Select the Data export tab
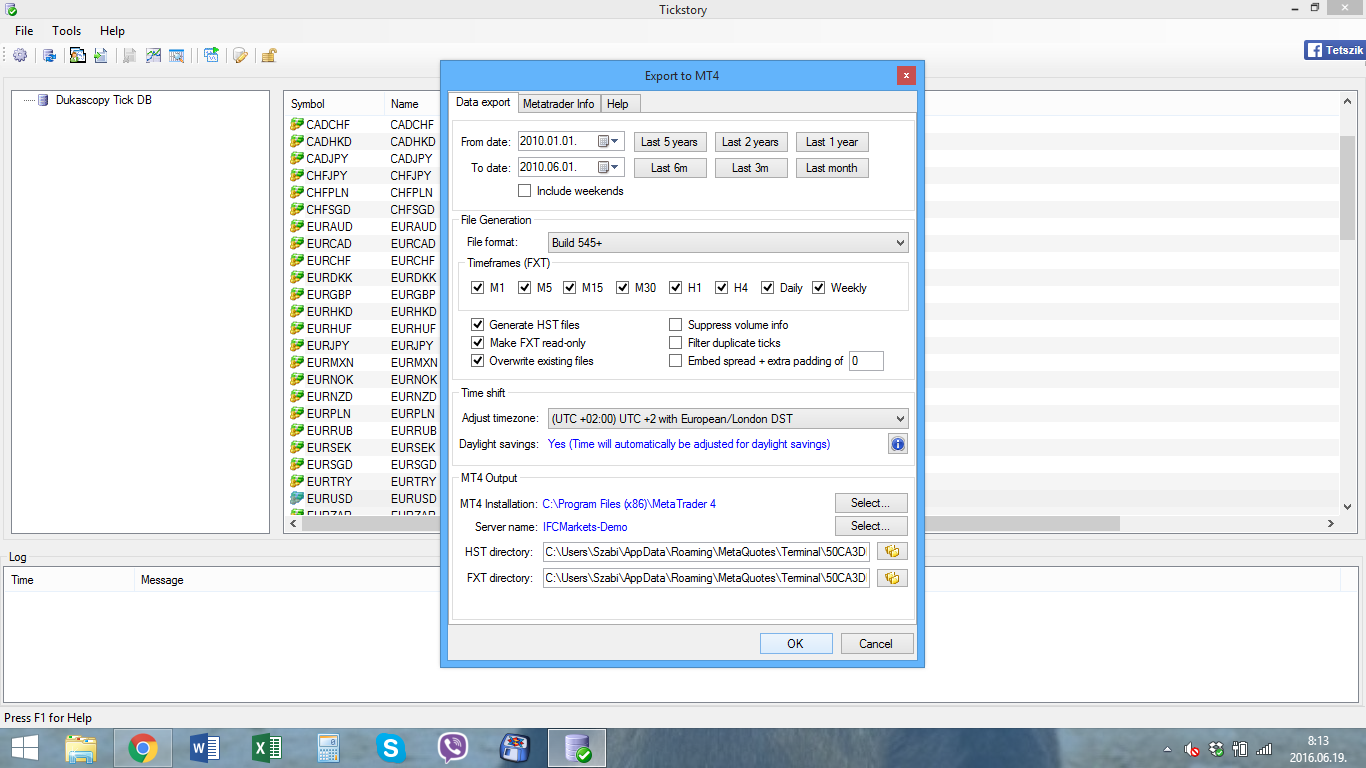The width and height of the screenshot is (1366, 768). [x=483, y=103]
